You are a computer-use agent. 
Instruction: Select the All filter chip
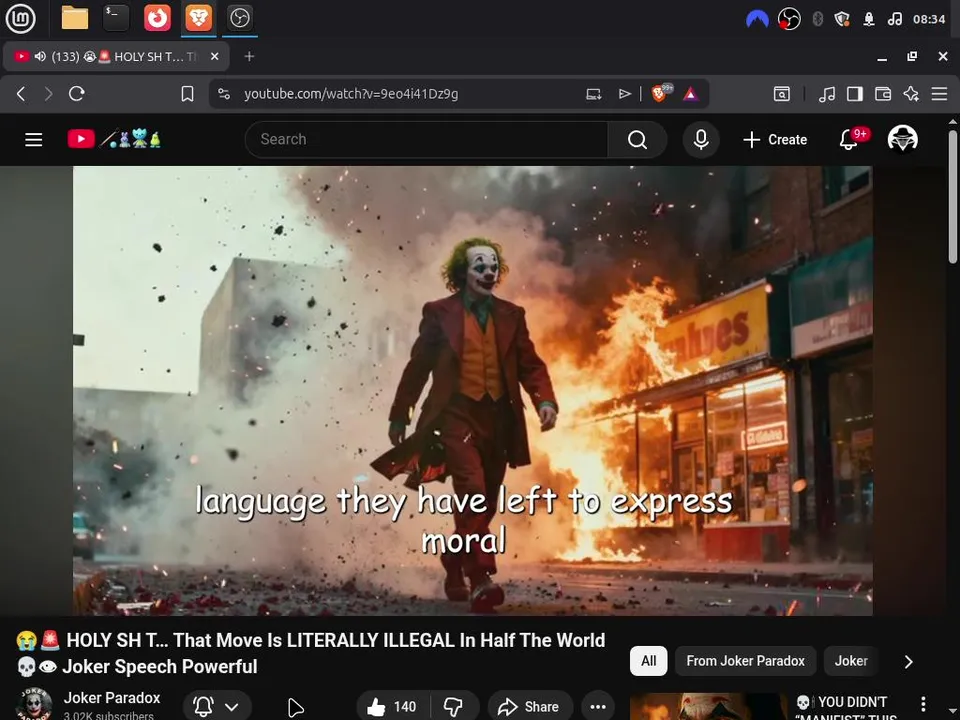(x=648, y=661)
